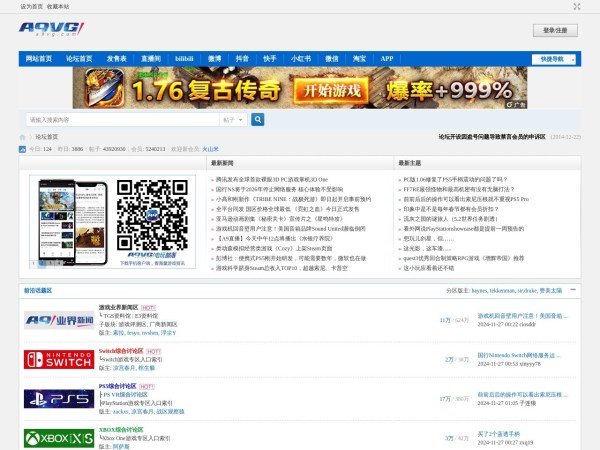Screen dimensions: 600x450
Task: Click the forum statistics chart icon
Action: pos(22,149)
